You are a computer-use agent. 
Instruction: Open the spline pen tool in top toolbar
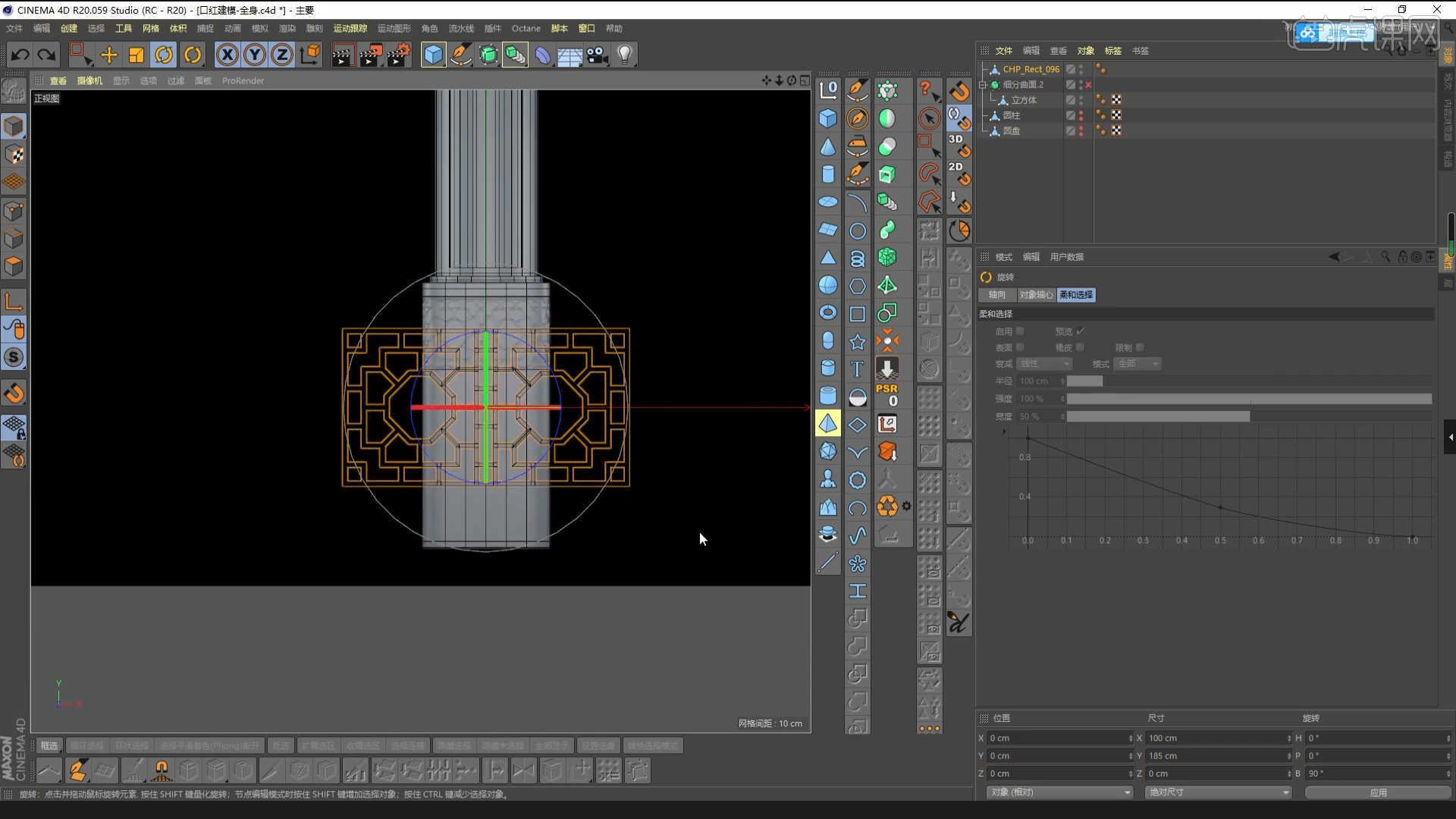[x=460, y=55]
